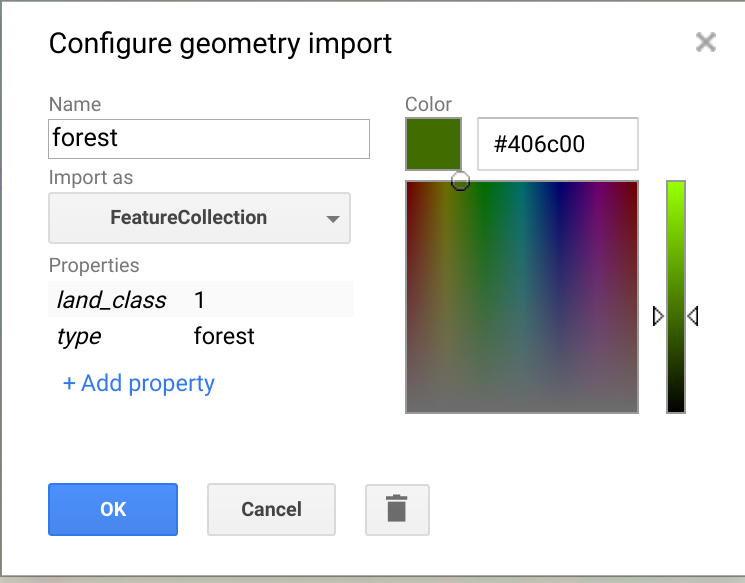Click the trash icon to delete geometry
The width and height of the screenshot is (745, 583).
click(x=397, y=509)
